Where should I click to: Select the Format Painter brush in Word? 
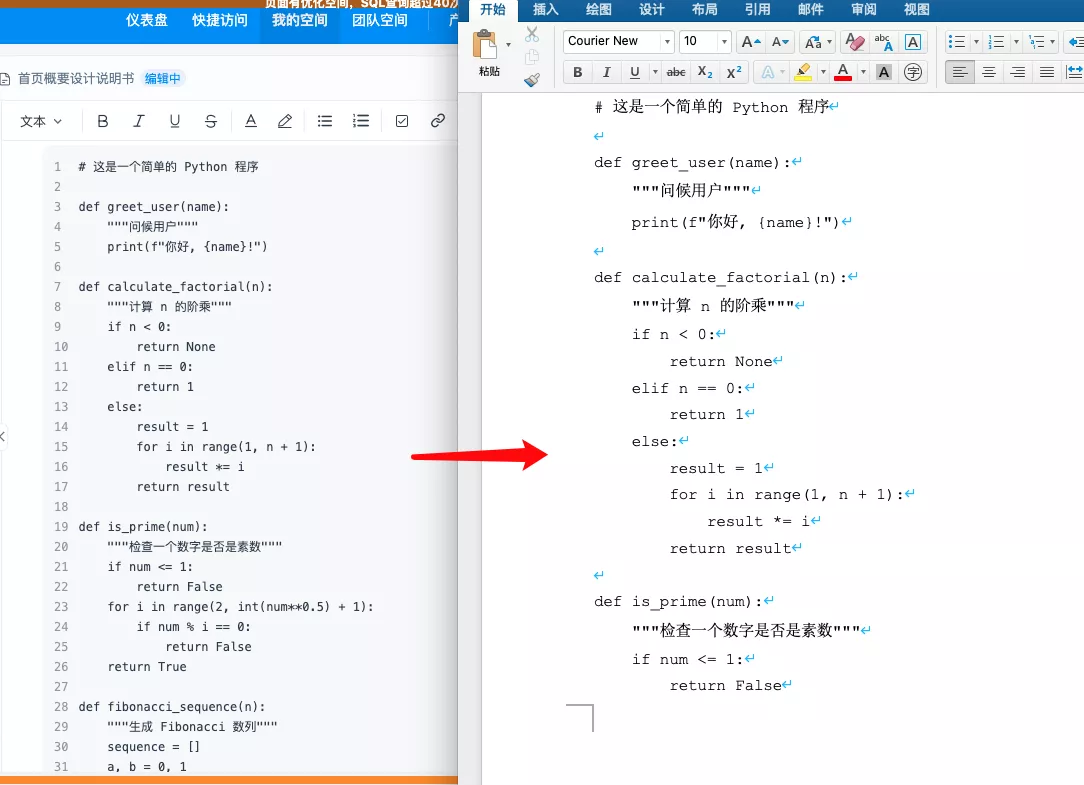pos(532,80)
